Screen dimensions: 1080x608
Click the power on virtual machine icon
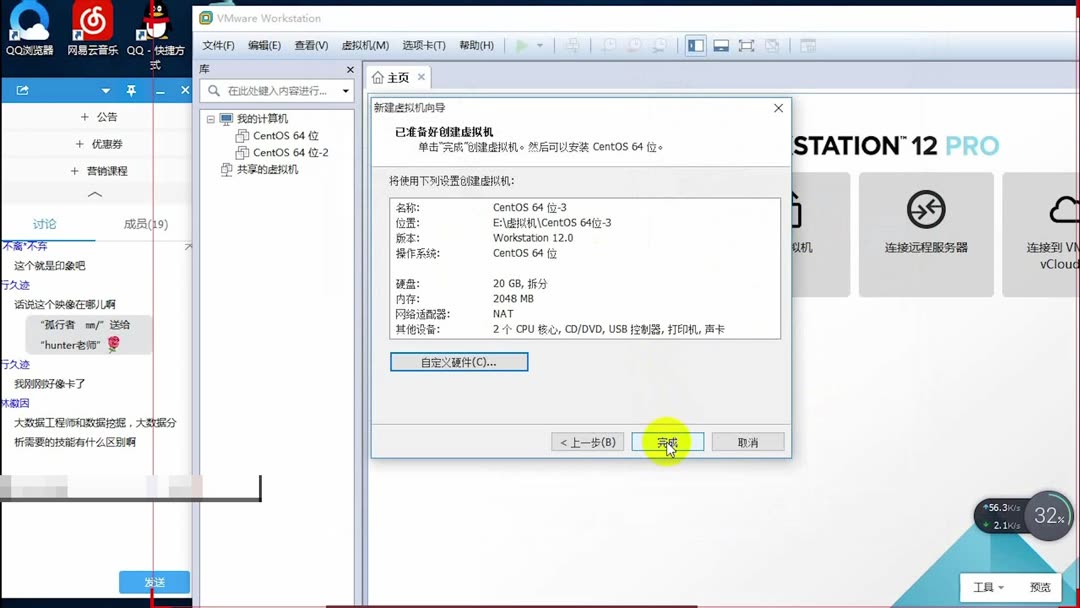pyautogui.click(x=522, y=44)
